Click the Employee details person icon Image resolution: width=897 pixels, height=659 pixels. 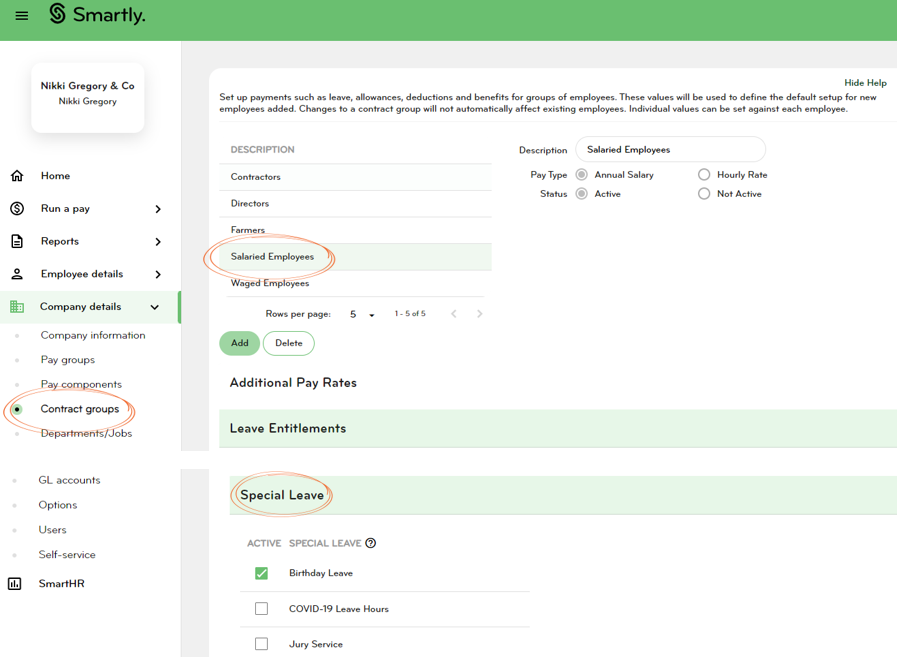pyautogui.click(x=17, y=274)
